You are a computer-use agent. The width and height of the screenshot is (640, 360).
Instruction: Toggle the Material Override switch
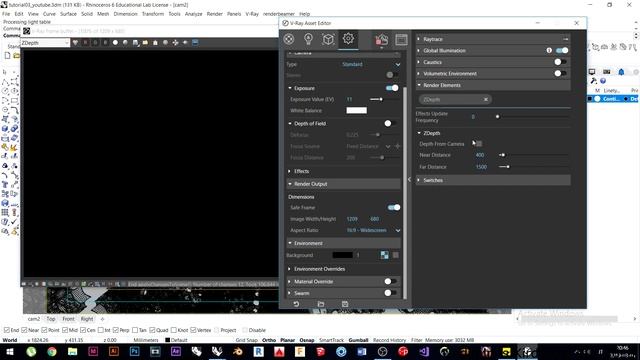coord(390,281)
